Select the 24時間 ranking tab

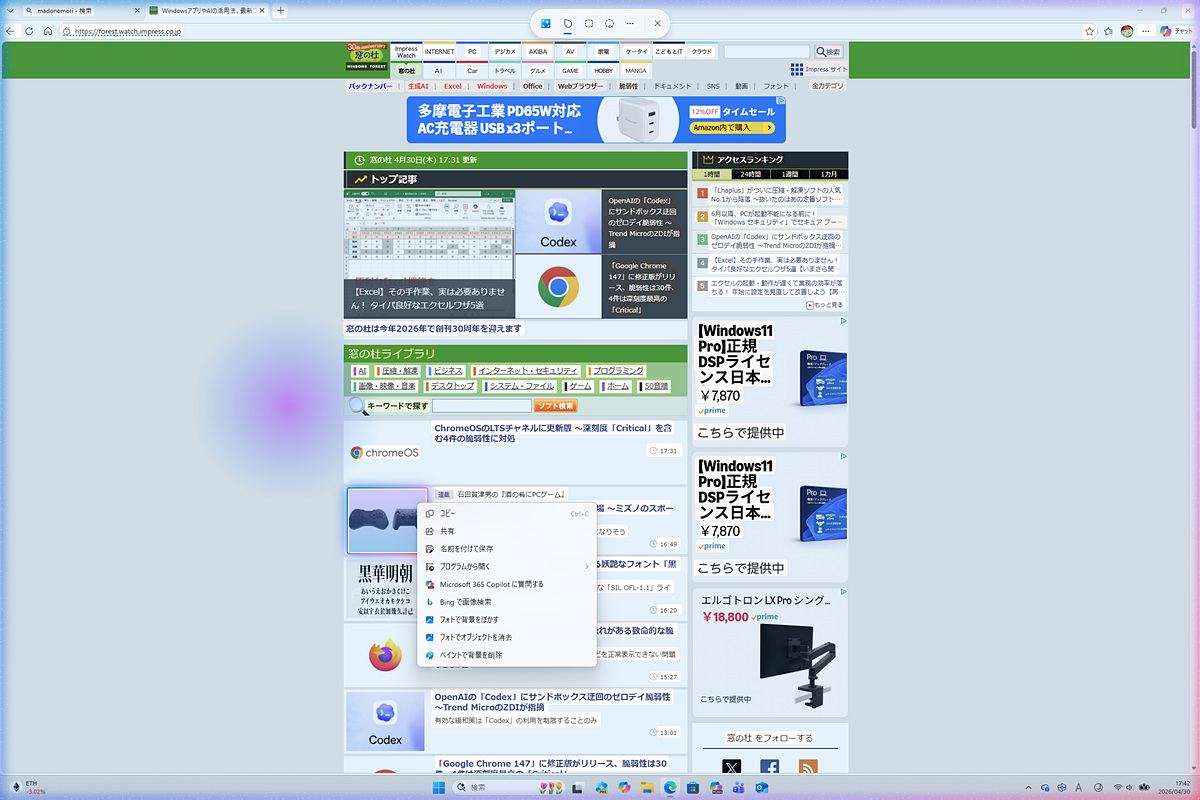[750, 174]
